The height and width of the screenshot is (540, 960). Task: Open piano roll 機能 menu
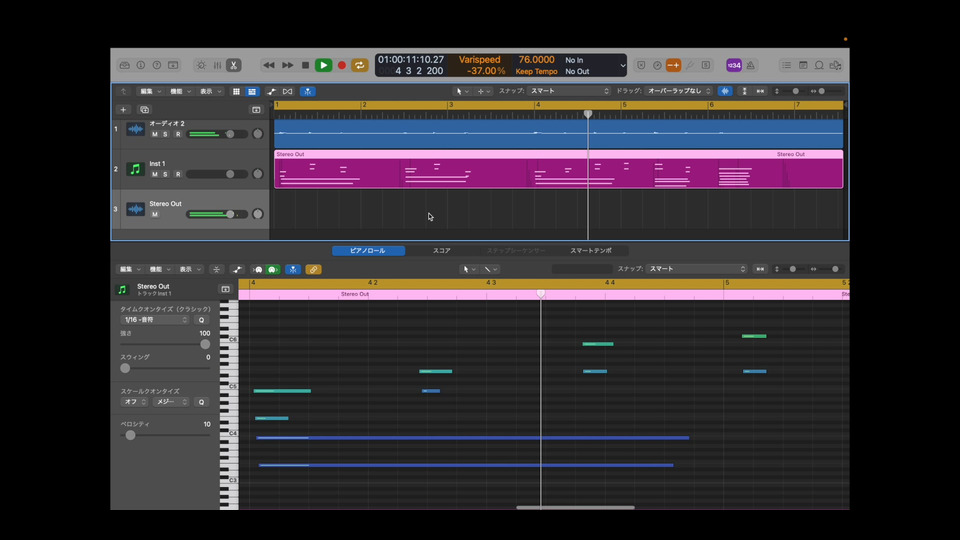coord(160,269)
